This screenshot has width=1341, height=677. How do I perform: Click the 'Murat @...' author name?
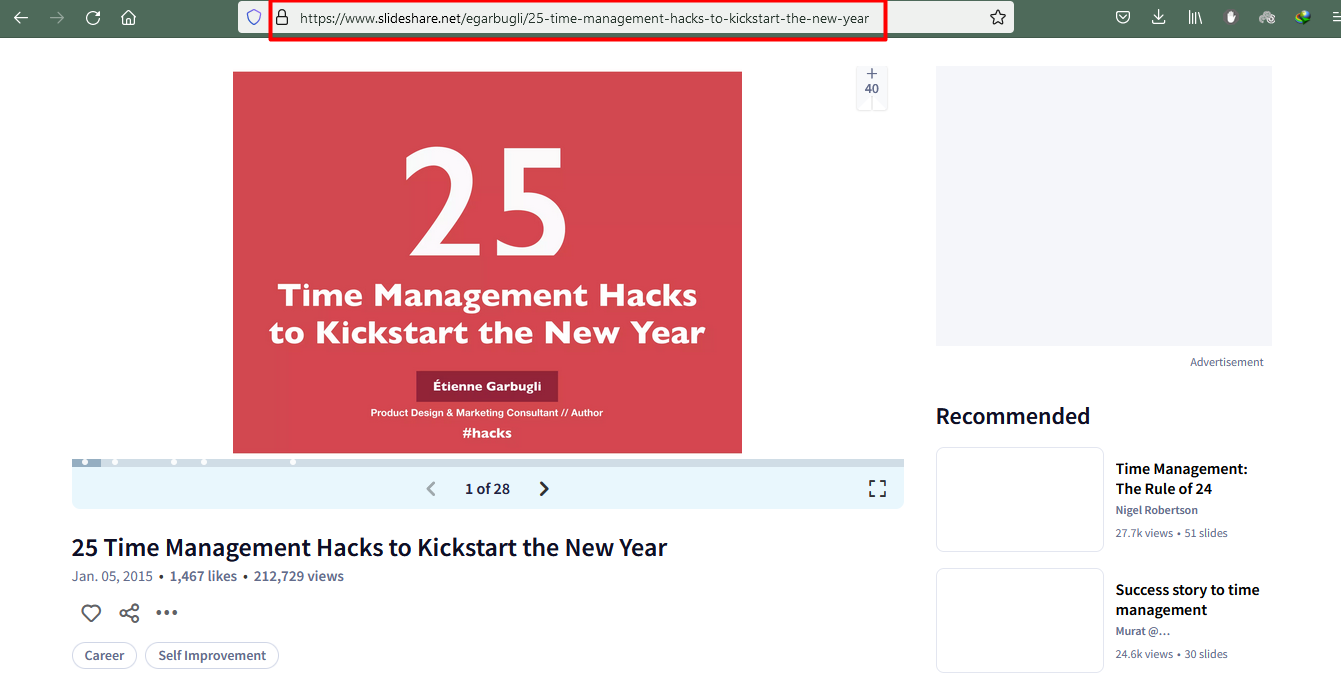click(1142, 631)
